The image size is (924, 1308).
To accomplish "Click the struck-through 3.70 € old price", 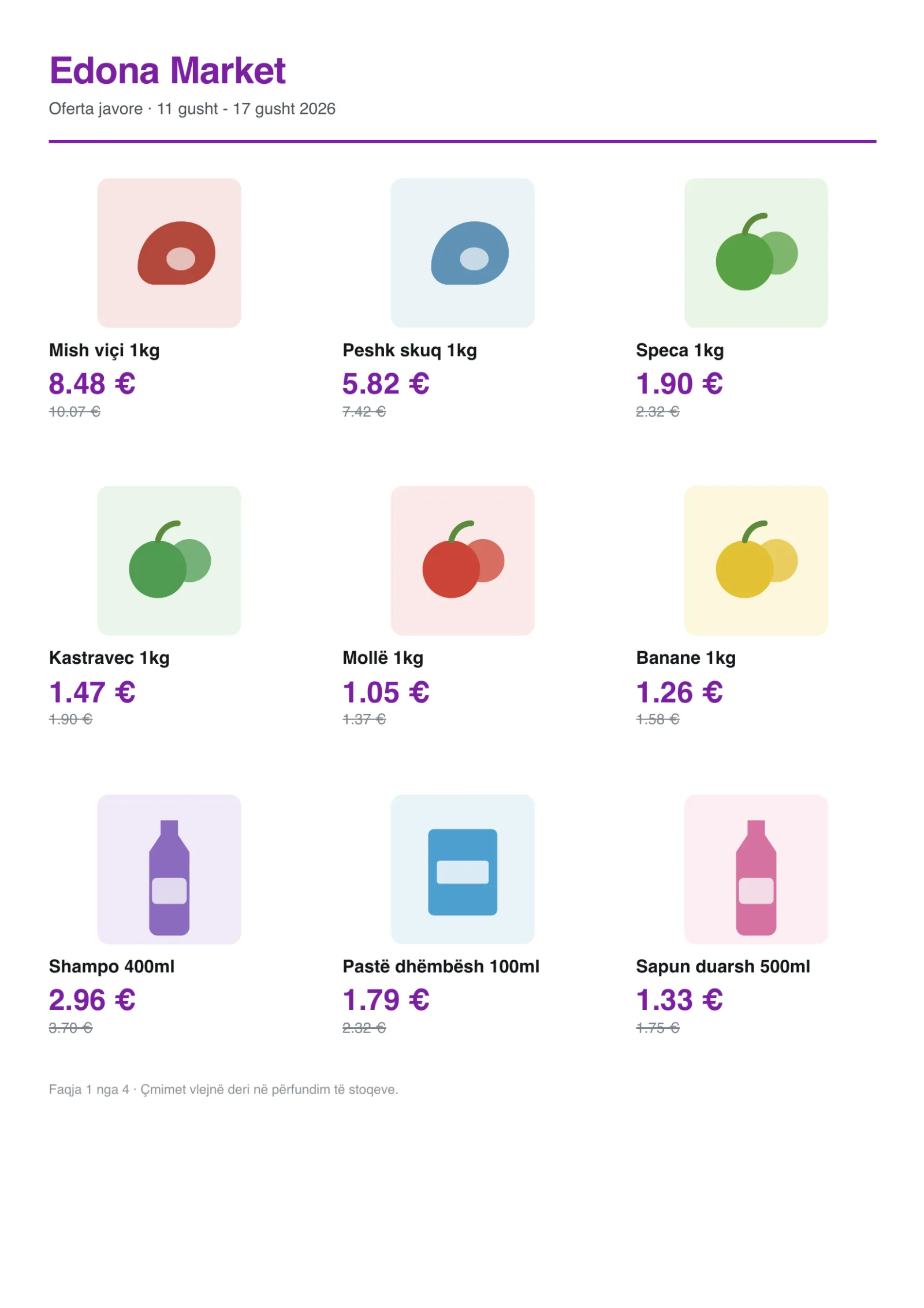I will click(70, 1028).
